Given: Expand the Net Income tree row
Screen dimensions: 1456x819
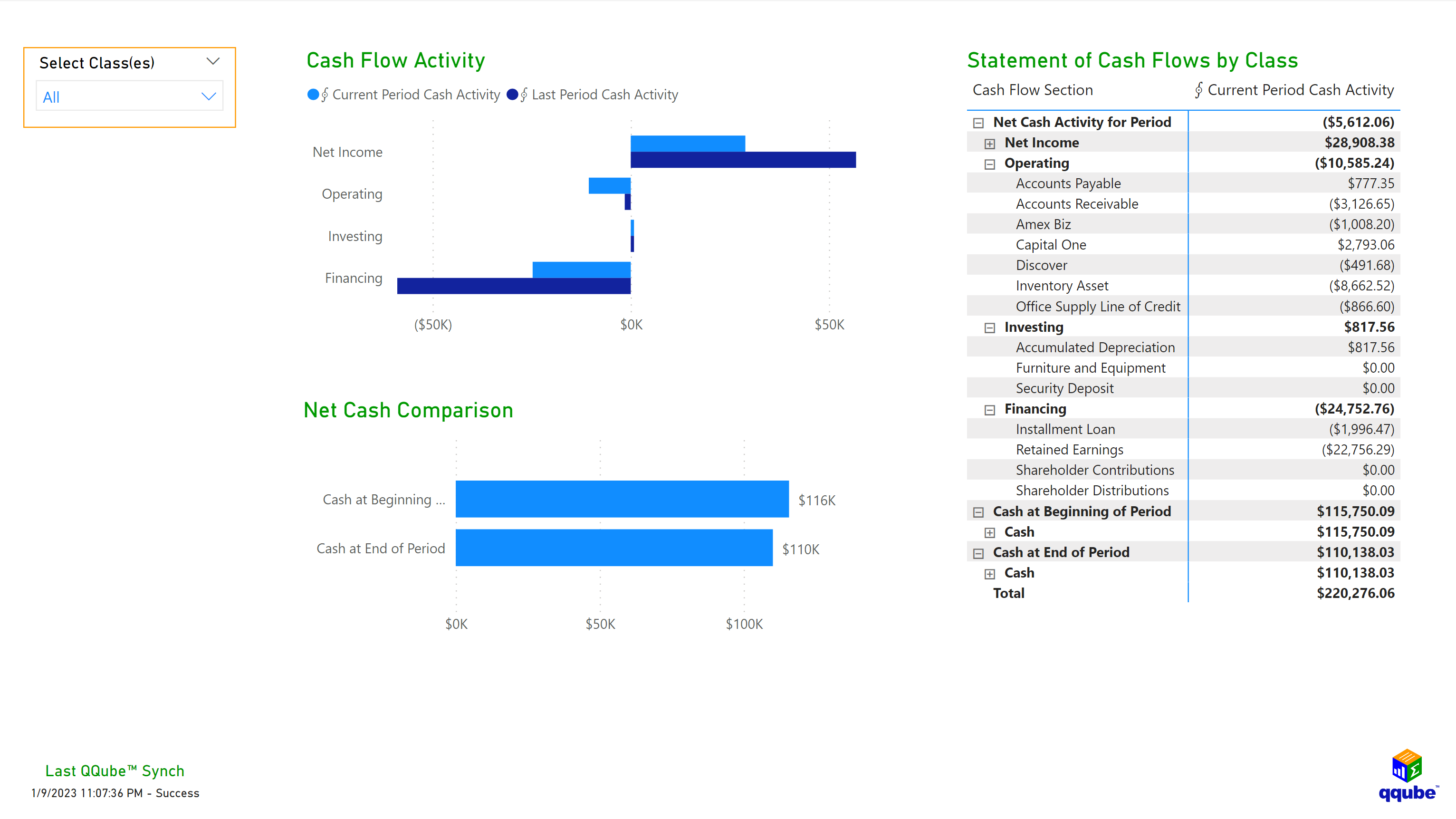Looking at the screenshot, I should [990, 143].
